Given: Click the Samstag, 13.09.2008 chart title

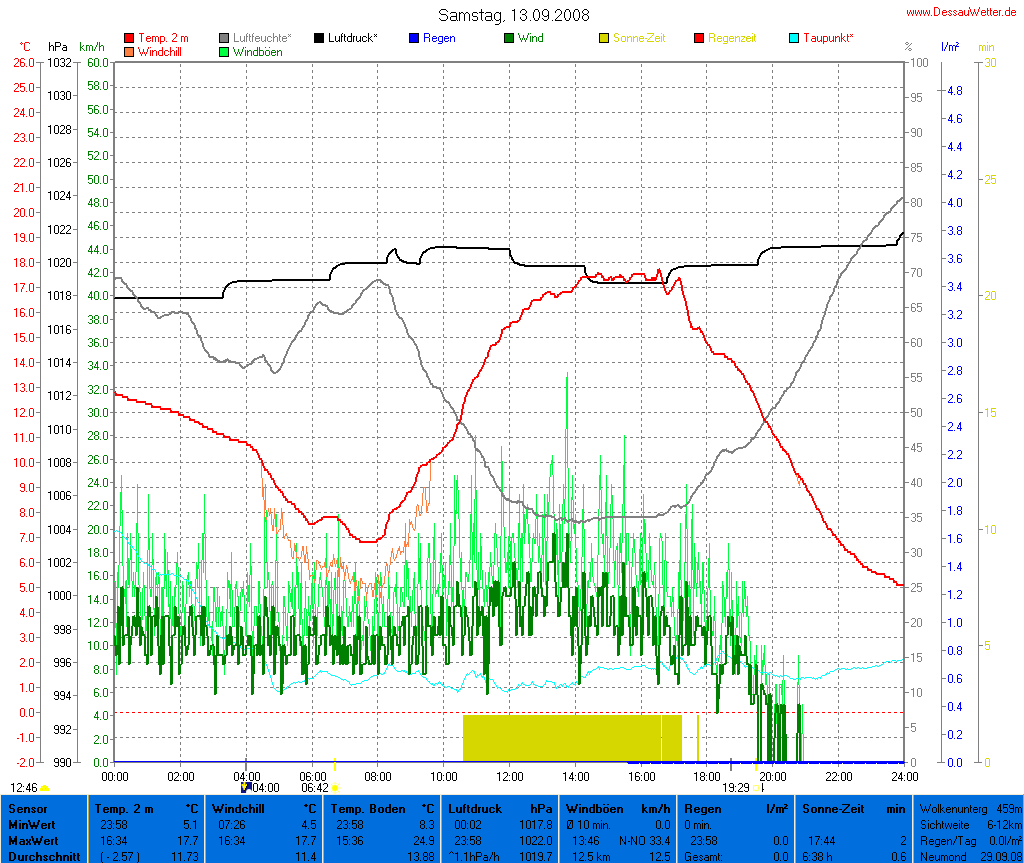Looking at the screenshot, I should pos(514,15).
